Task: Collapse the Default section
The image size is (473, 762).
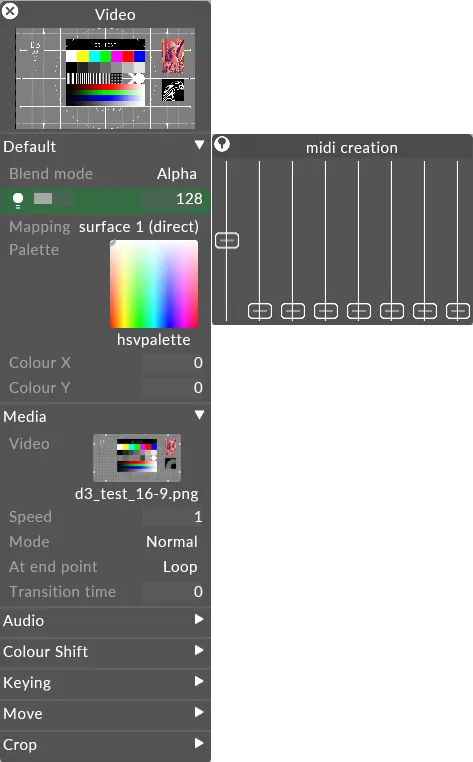Action: pos(199,145)
